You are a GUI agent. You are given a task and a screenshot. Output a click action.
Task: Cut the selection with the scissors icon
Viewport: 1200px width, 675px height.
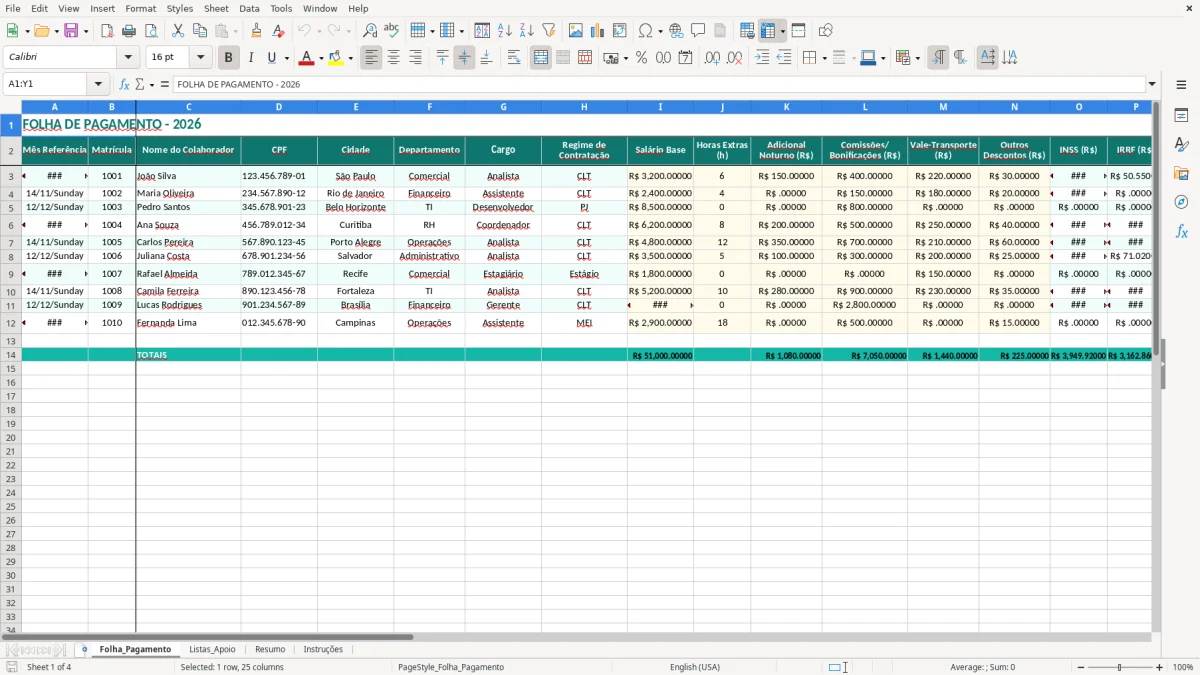pyautogui.click(x=178, y=31)
